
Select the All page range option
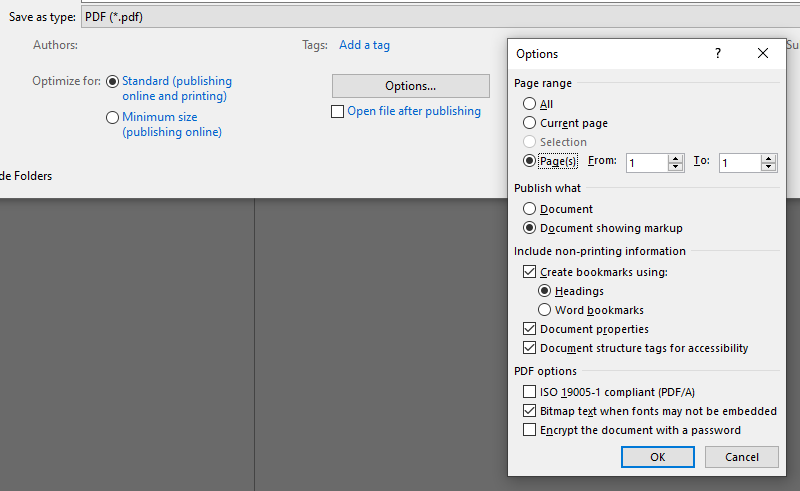point(529,104)
